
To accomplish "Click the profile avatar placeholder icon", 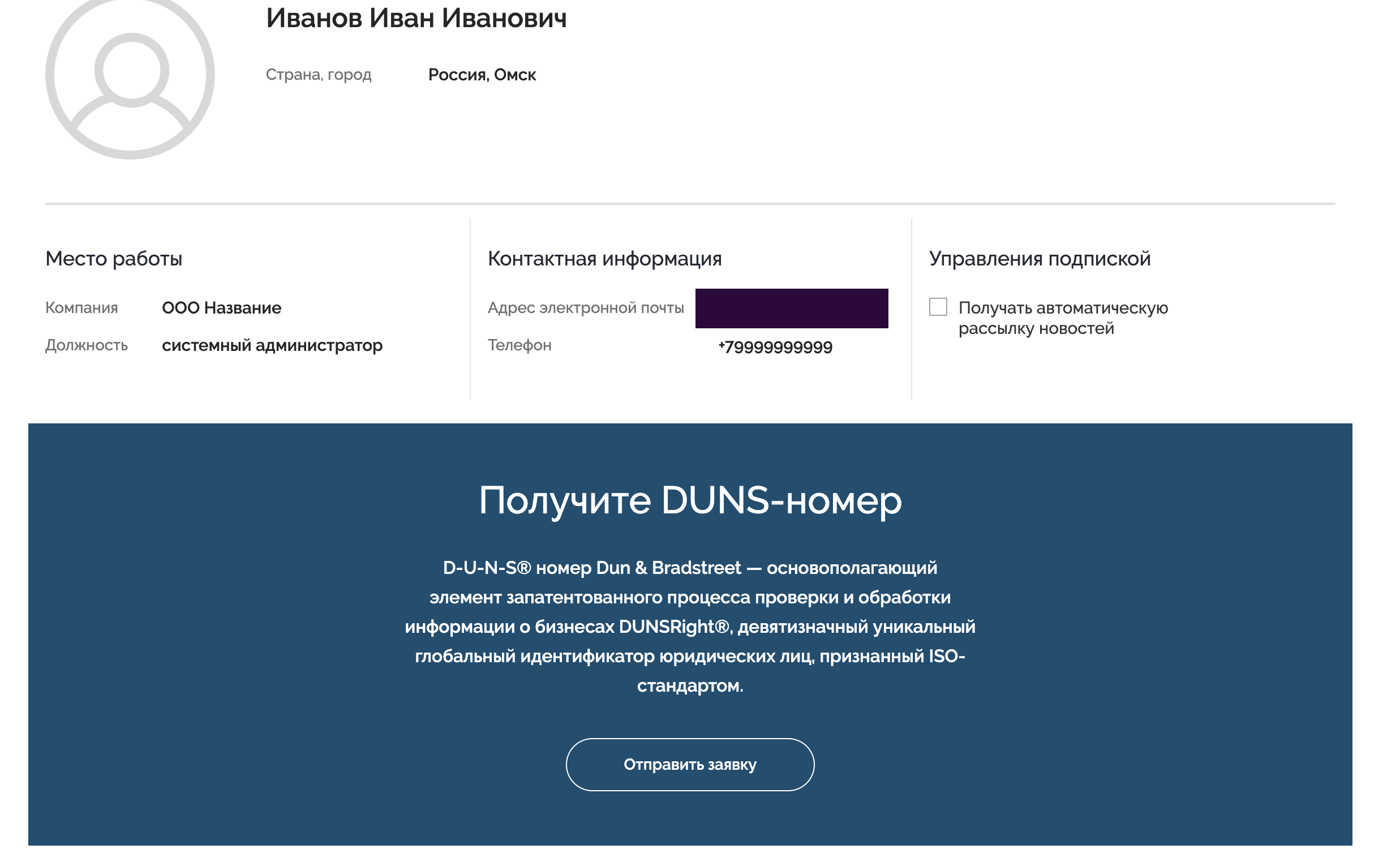I will (130, 75).
